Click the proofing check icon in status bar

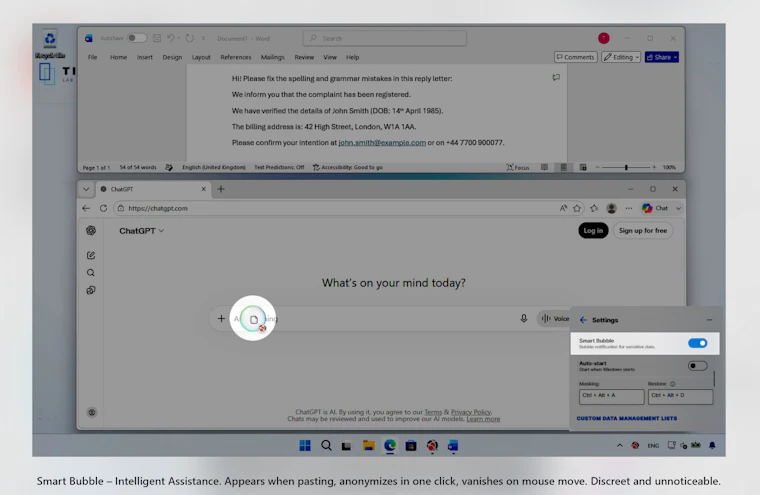tap(169, 167)
